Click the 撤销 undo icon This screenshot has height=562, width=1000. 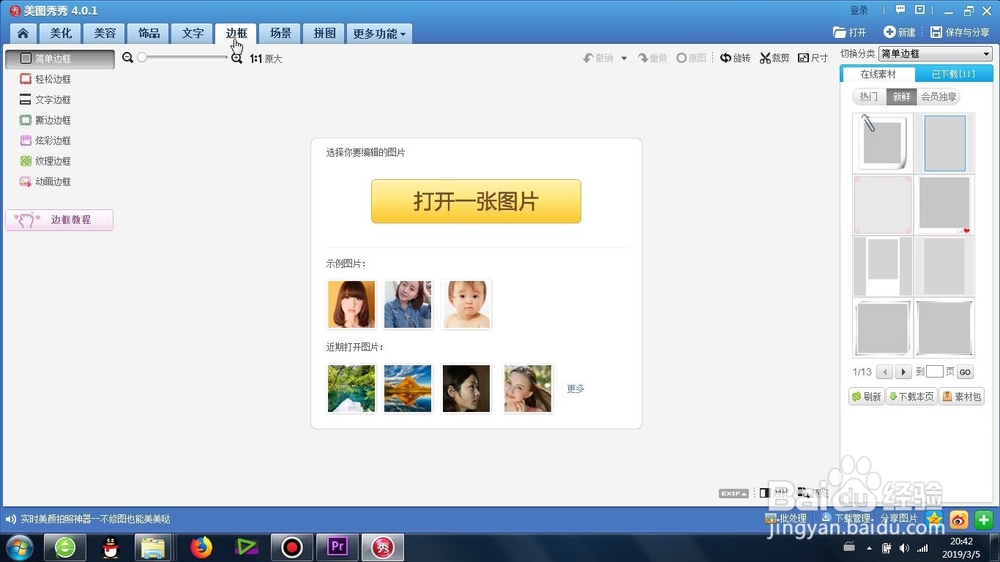[588, 58]
